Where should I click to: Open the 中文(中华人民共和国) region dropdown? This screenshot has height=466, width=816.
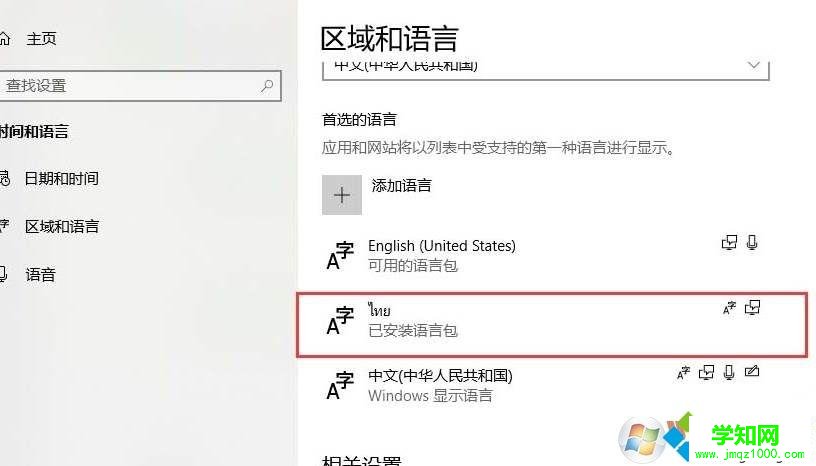545,70
